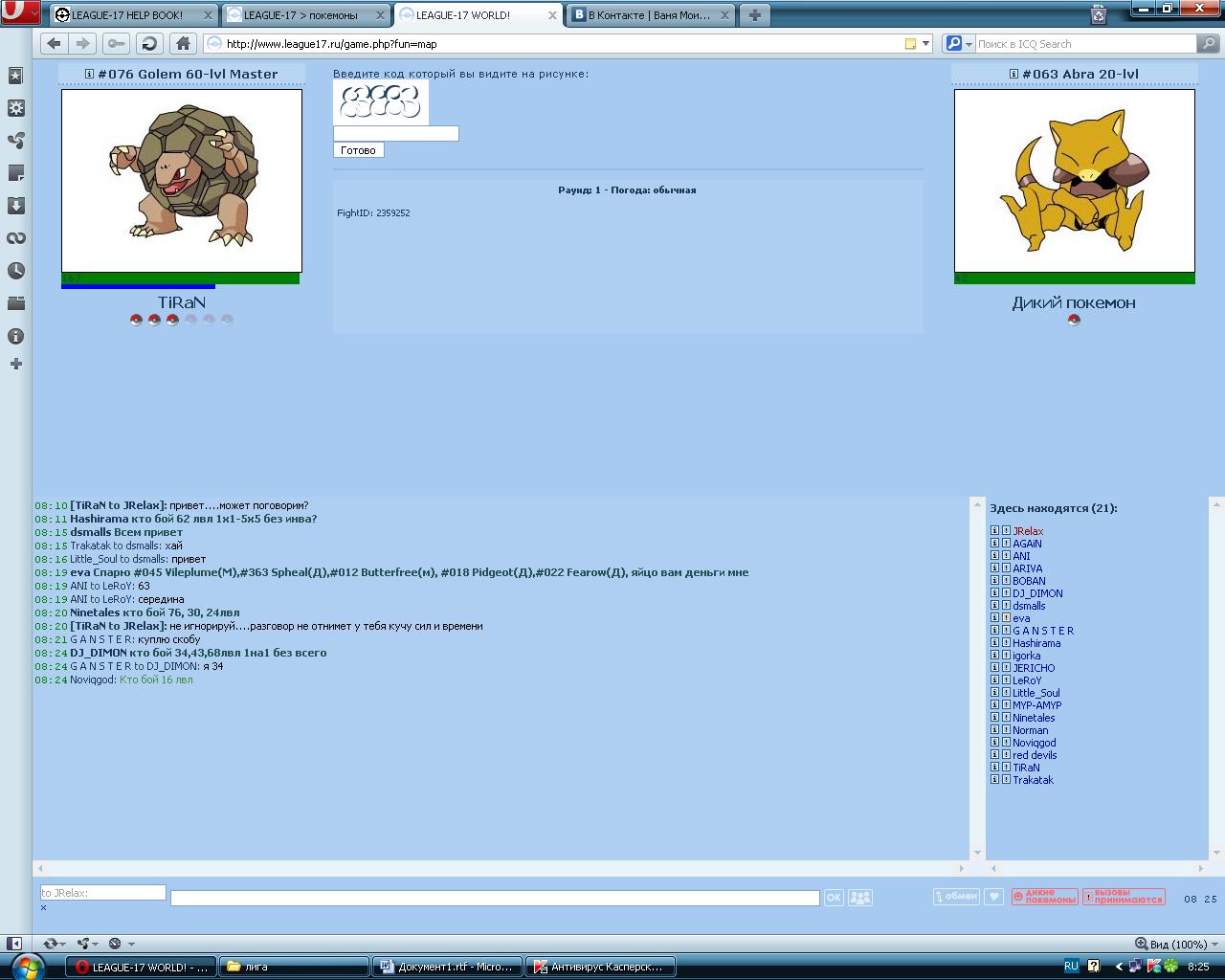Go back to the previous page
The height and width of the screenshot is (980, 1225).
click(x=54, y=43)
